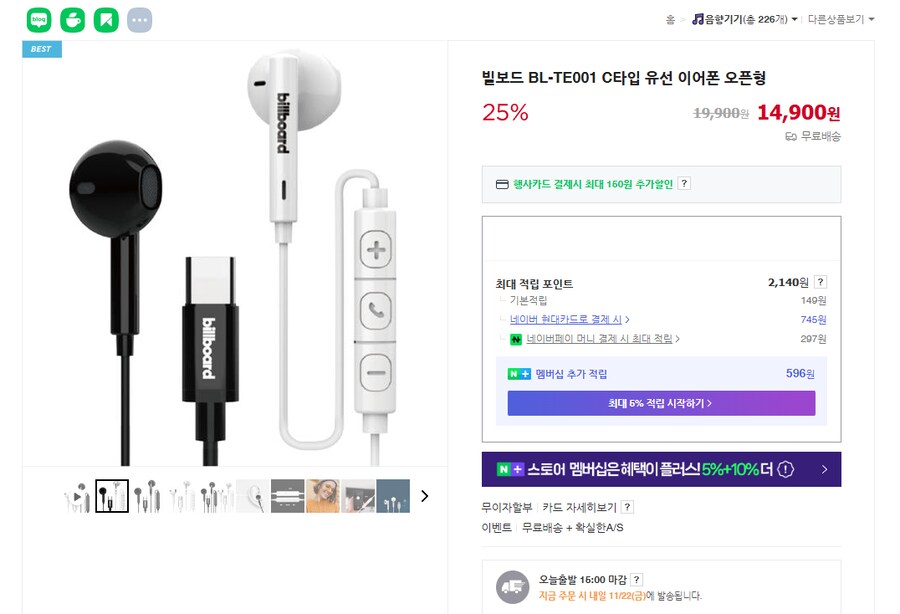Select the currently highlighted earphone thumbnail

[x=112, y=495]
